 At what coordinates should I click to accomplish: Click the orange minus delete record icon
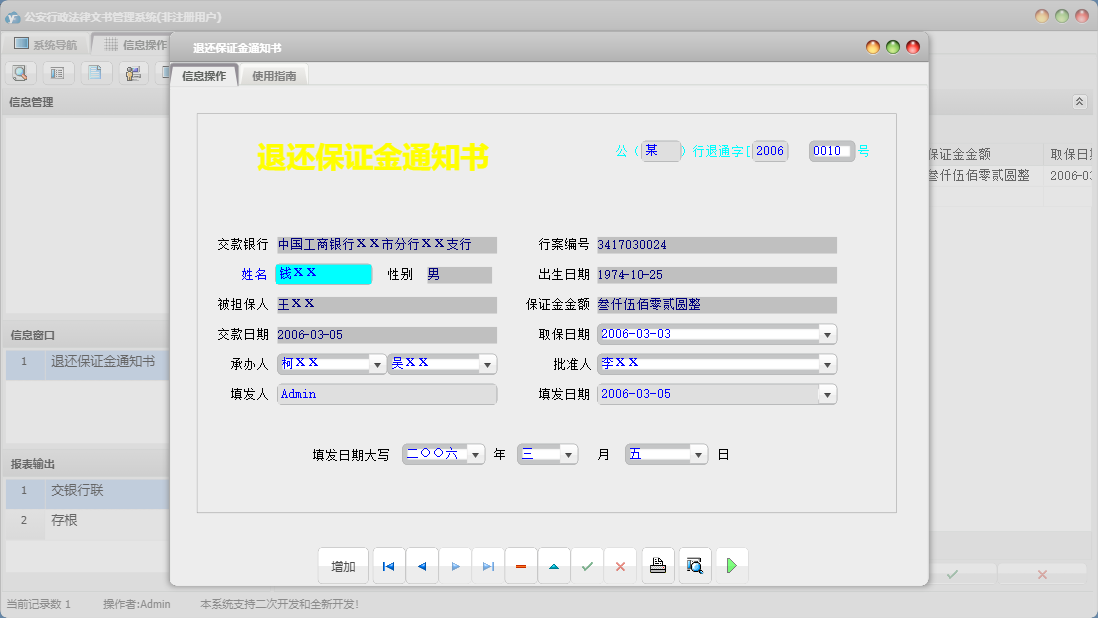pos(520,566)
